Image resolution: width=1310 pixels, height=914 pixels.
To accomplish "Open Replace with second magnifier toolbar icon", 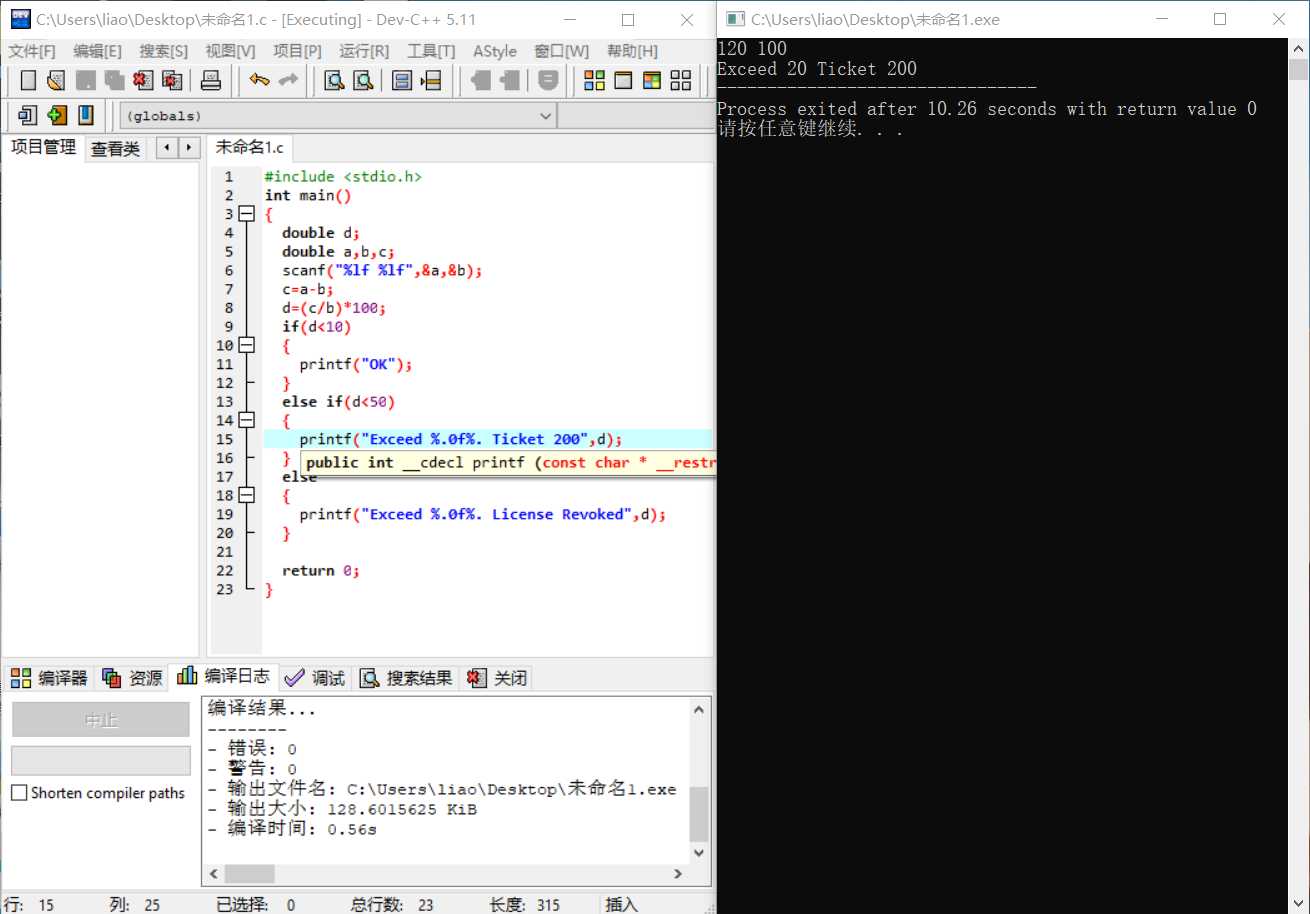I will (x=363, y=80).
